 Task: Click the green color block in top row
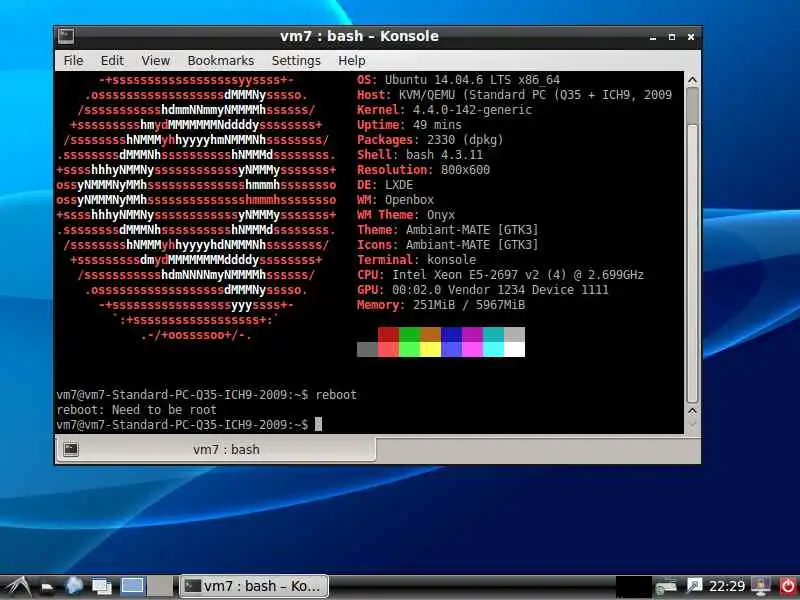[x=409, y=335]
